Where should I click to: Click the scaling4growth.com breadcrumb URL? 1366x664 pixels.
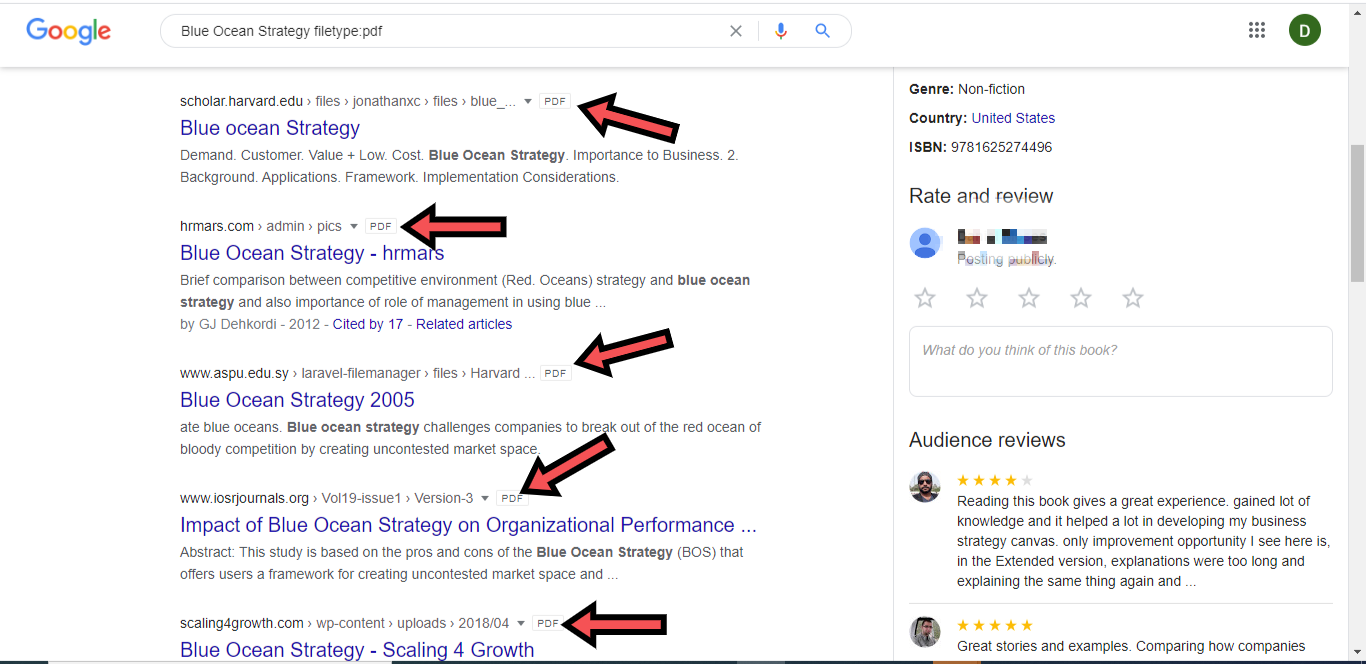click(344, 623)
